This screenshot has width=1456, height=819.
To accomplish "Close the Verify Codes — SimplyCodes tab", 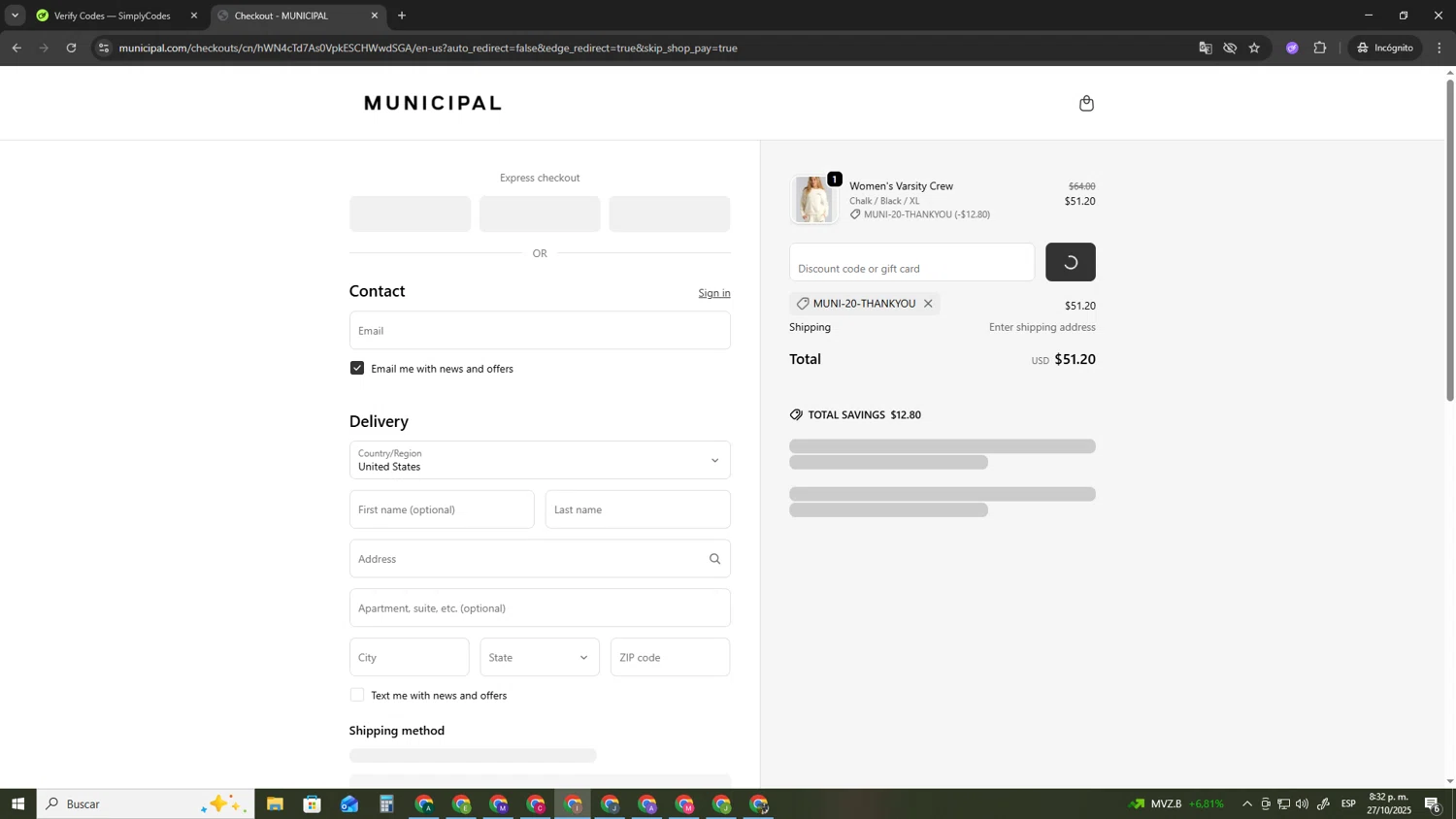I will coord(194,16).
